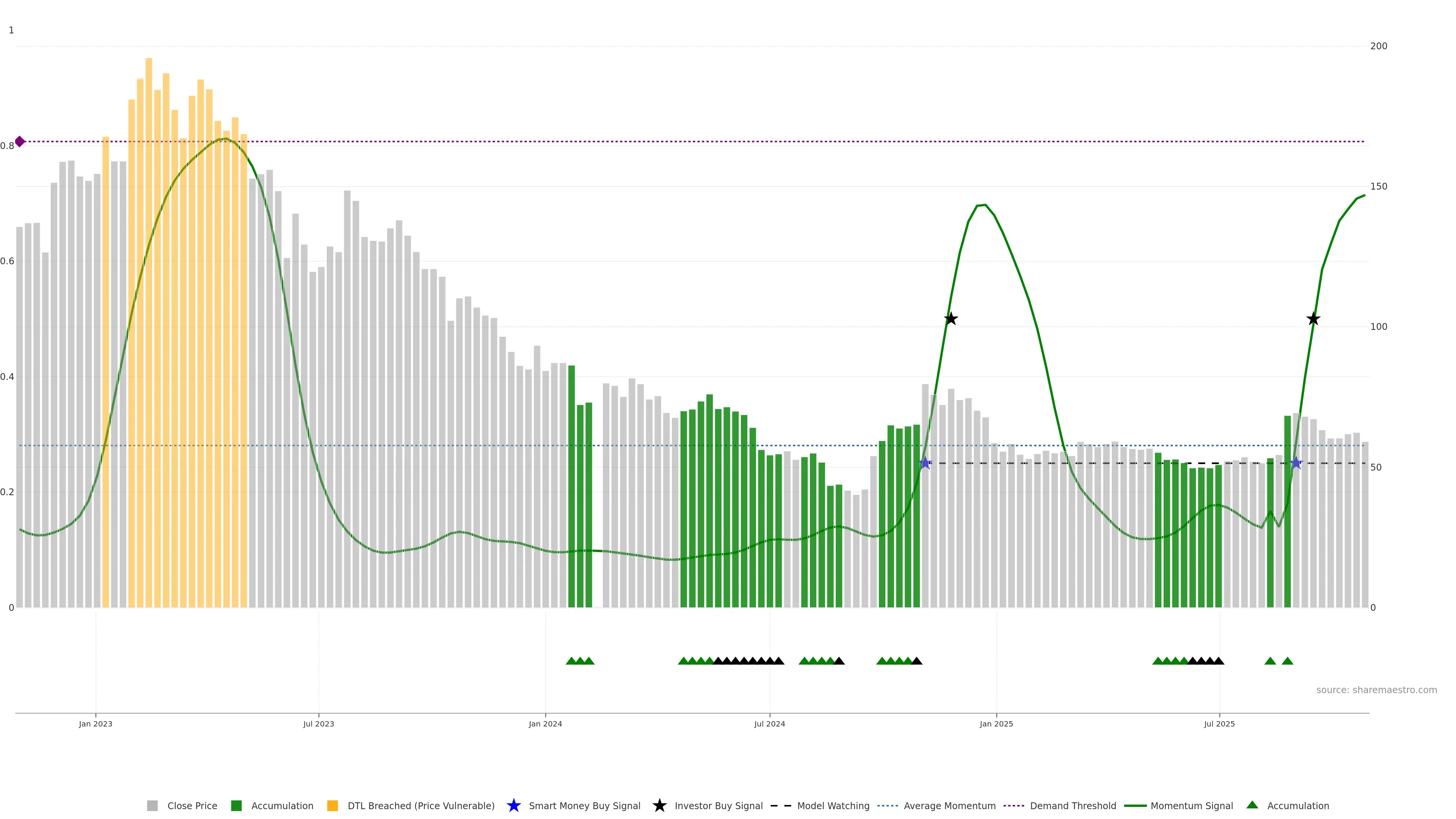Click the Jul 2025 x-axis label
Image resolution: width=1456 pixels, height=819 pixels.
(x=1219, y=723)
